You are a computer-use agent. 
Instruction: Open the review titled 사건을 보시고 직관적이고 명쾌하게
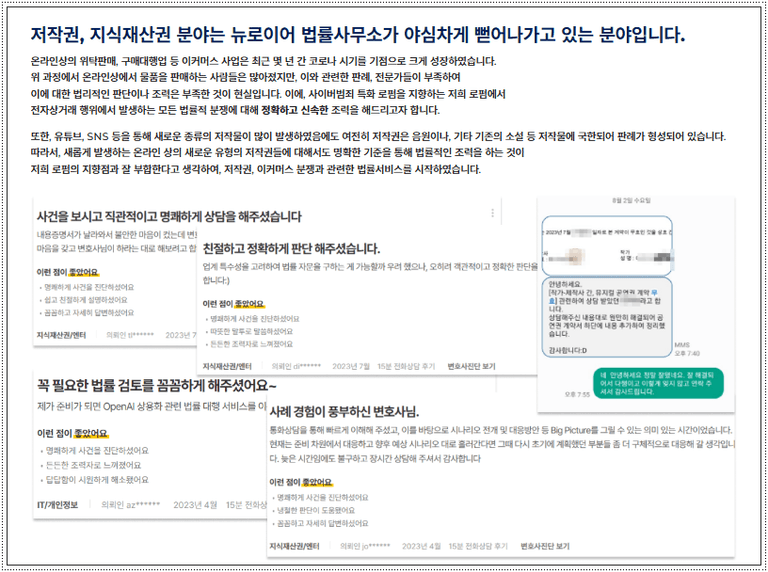(168, 216)
